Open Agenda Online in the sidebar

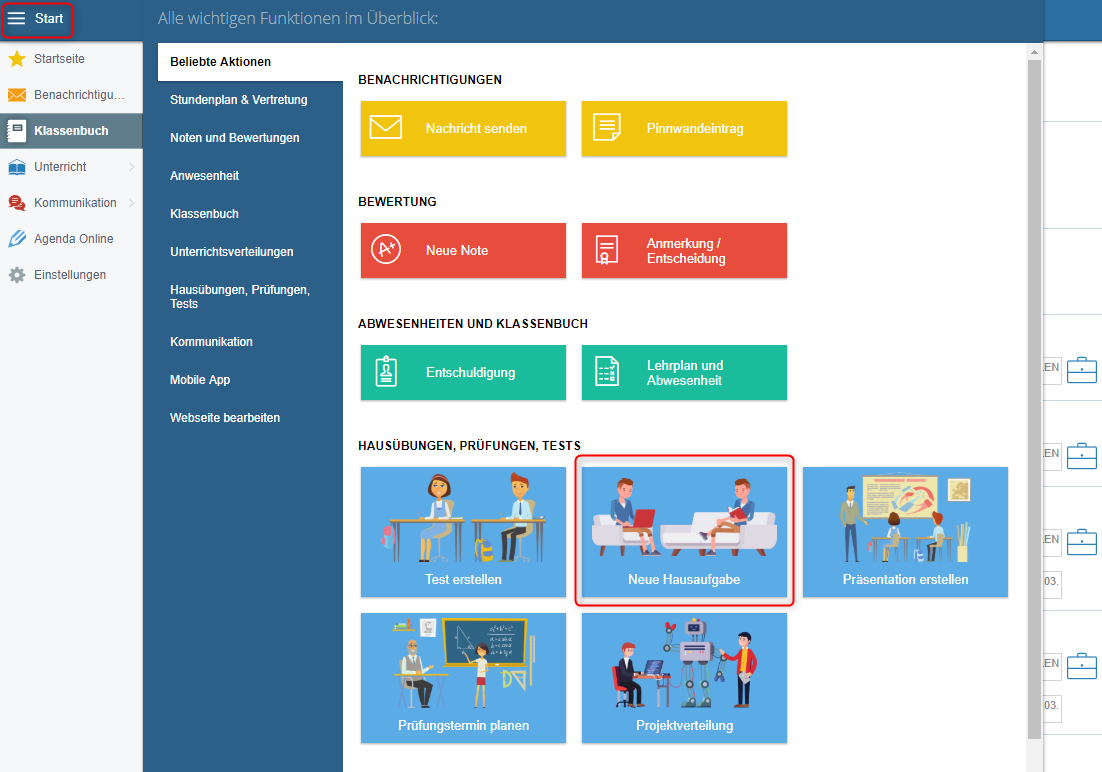tap(71, 239)
